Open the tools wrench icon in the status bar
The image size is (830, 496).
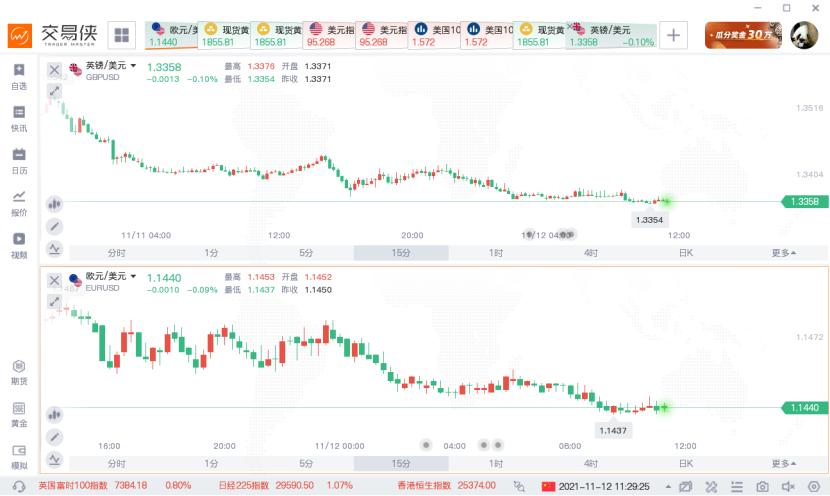tap(711, 486)
